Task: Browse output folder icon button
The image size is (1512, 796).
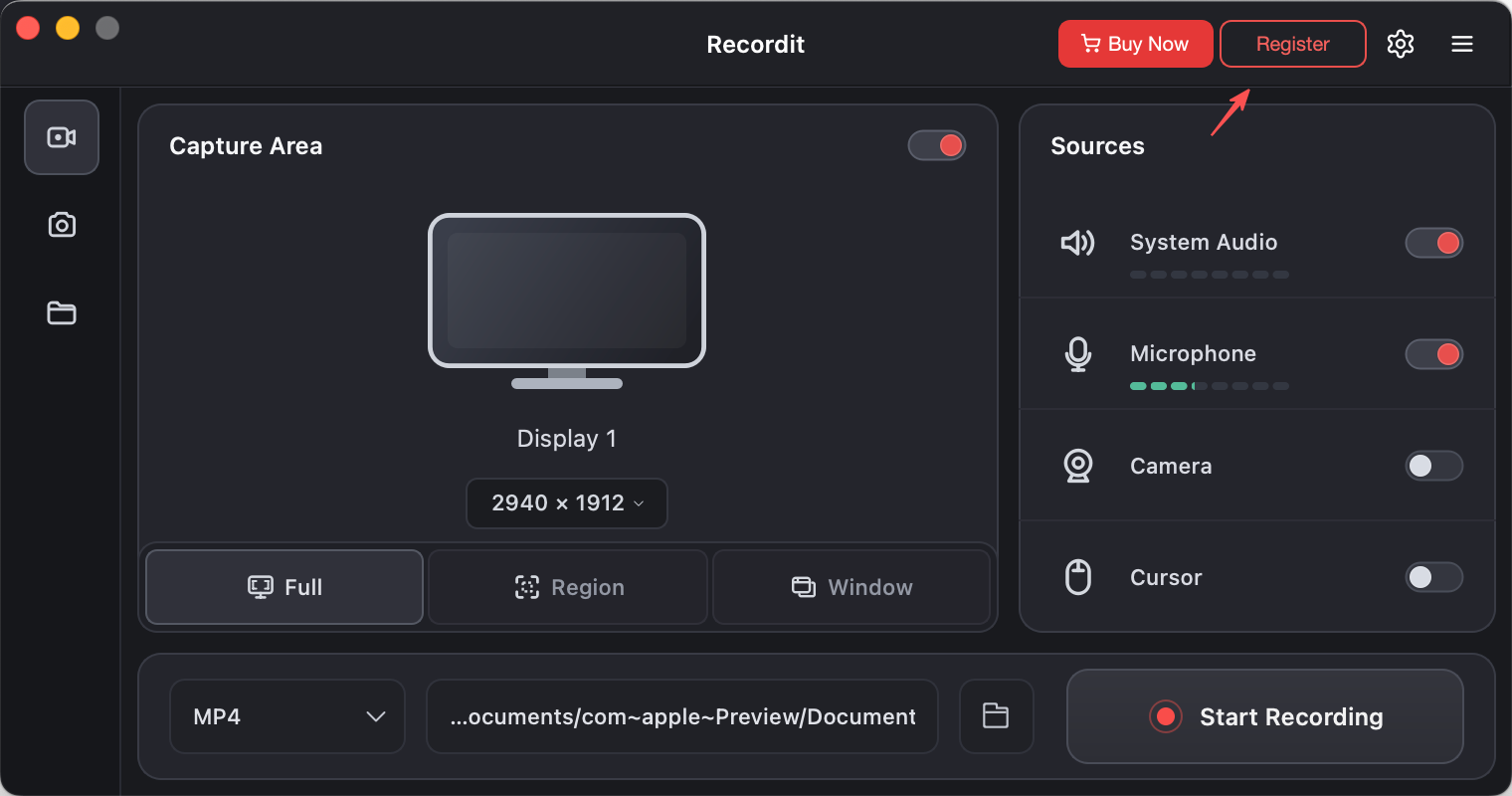Action: point(996,716)
